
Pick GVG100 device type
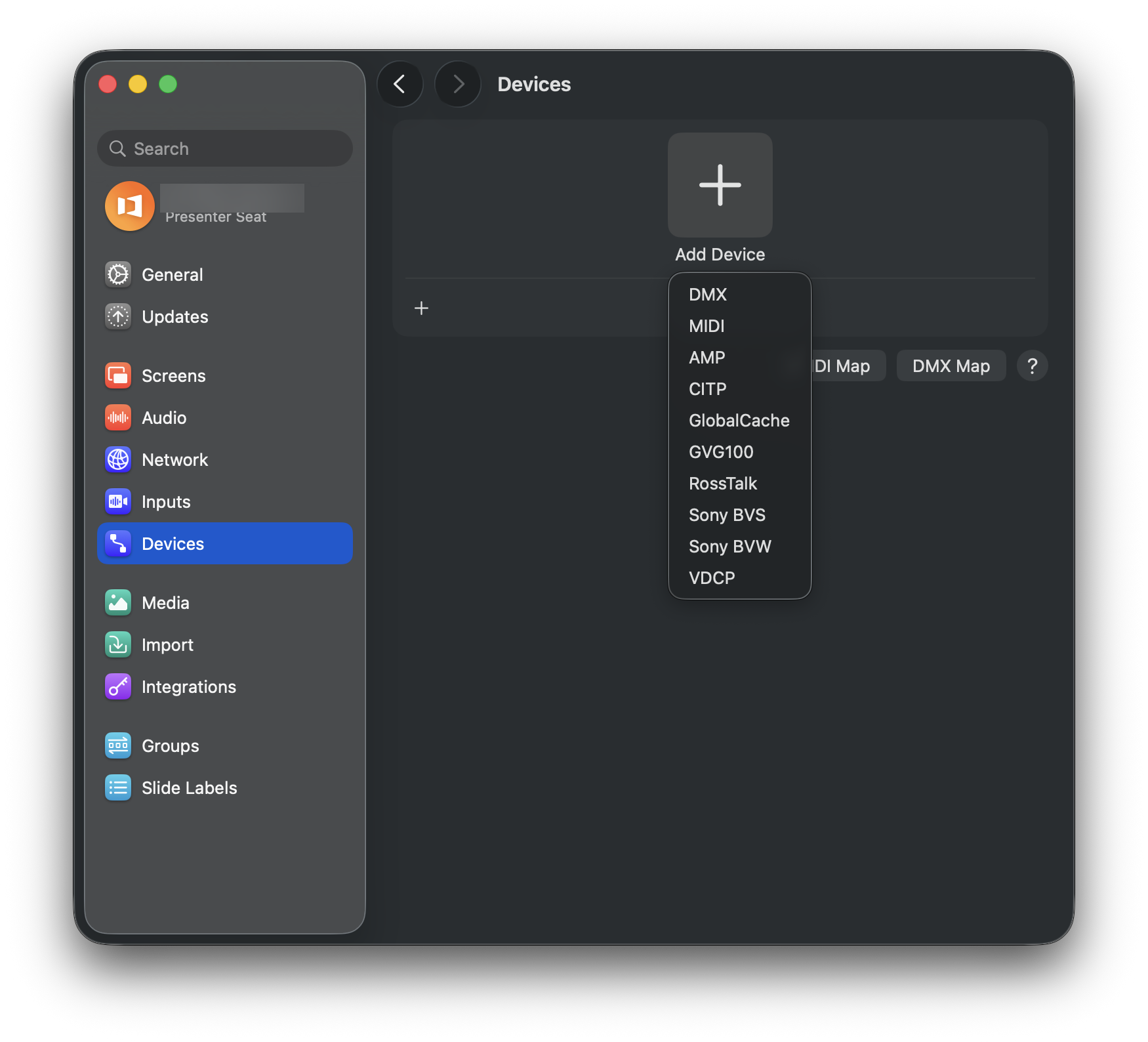[740, 452]
